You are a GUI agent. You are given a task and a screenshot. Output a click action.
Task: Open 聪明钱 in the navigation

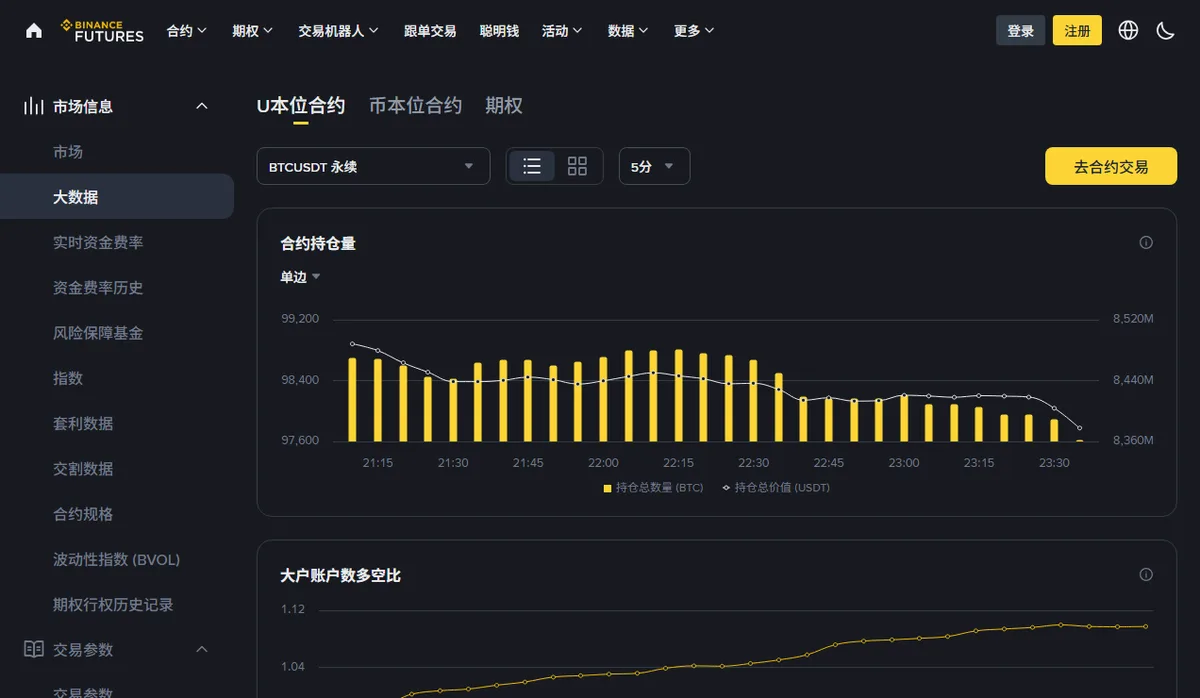(x=499, y=31)
